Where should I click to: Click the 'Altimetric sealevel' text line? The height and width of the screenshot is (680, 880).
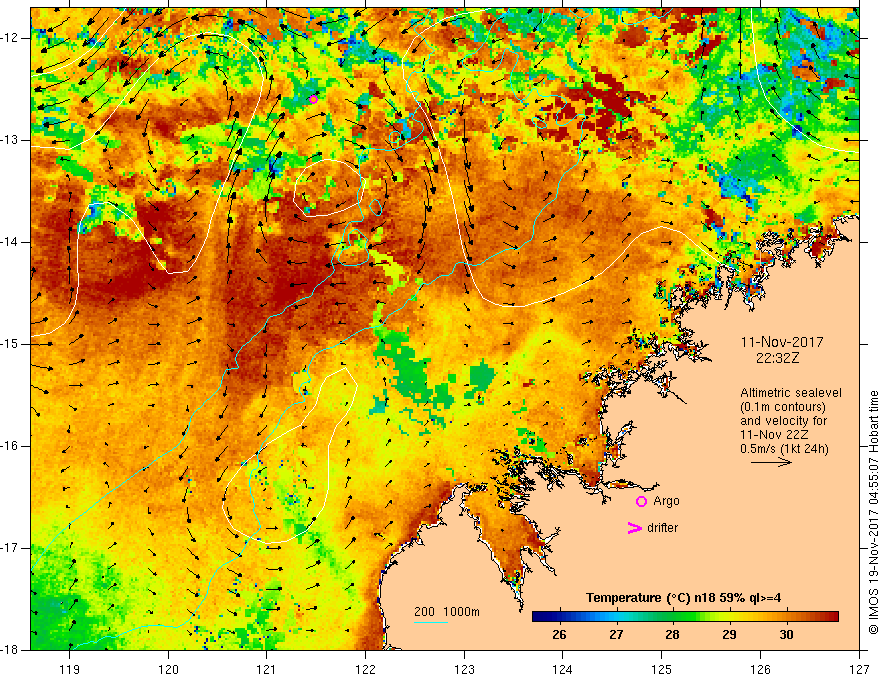791,393
